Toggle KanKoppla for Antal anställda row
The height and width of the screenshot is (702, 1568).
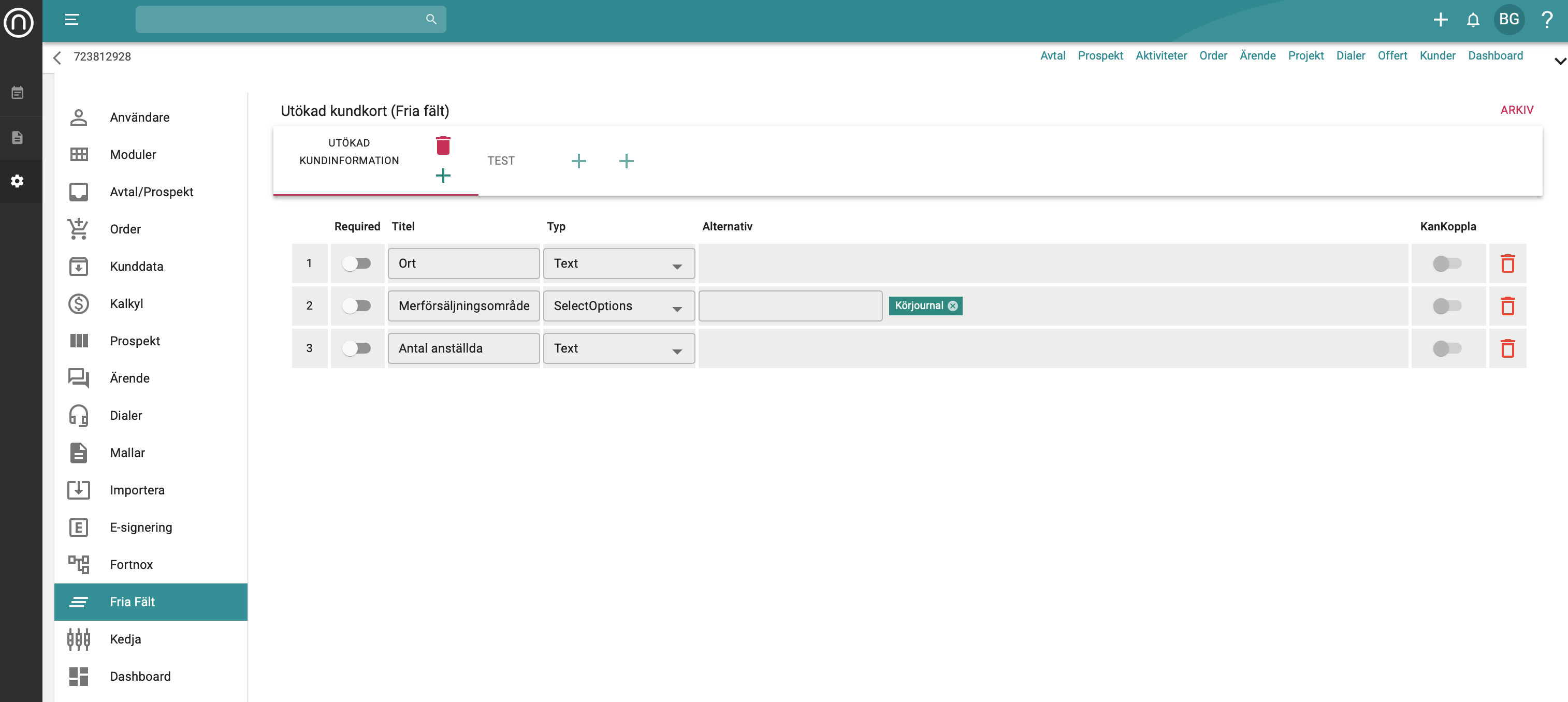[x=1447, y=348]
